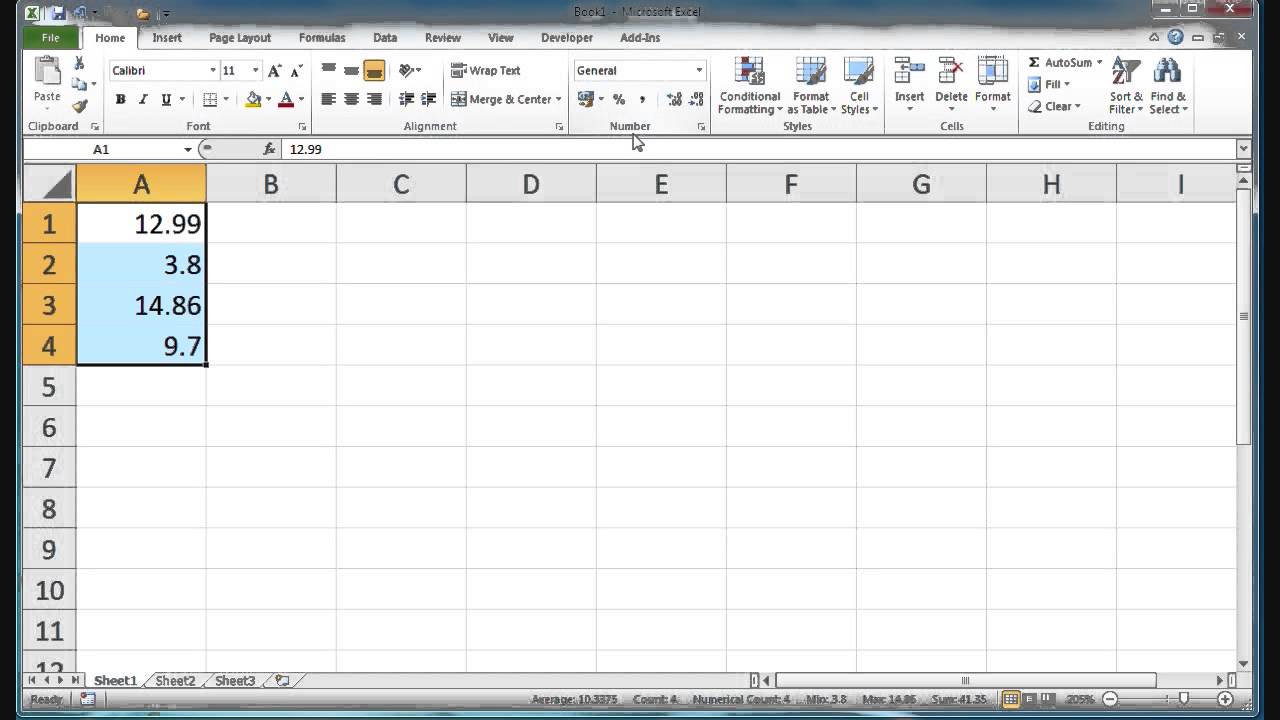Open the File tab
Image resolution: width=1280 pixels, height=720 pixels.
pos(51,38)
